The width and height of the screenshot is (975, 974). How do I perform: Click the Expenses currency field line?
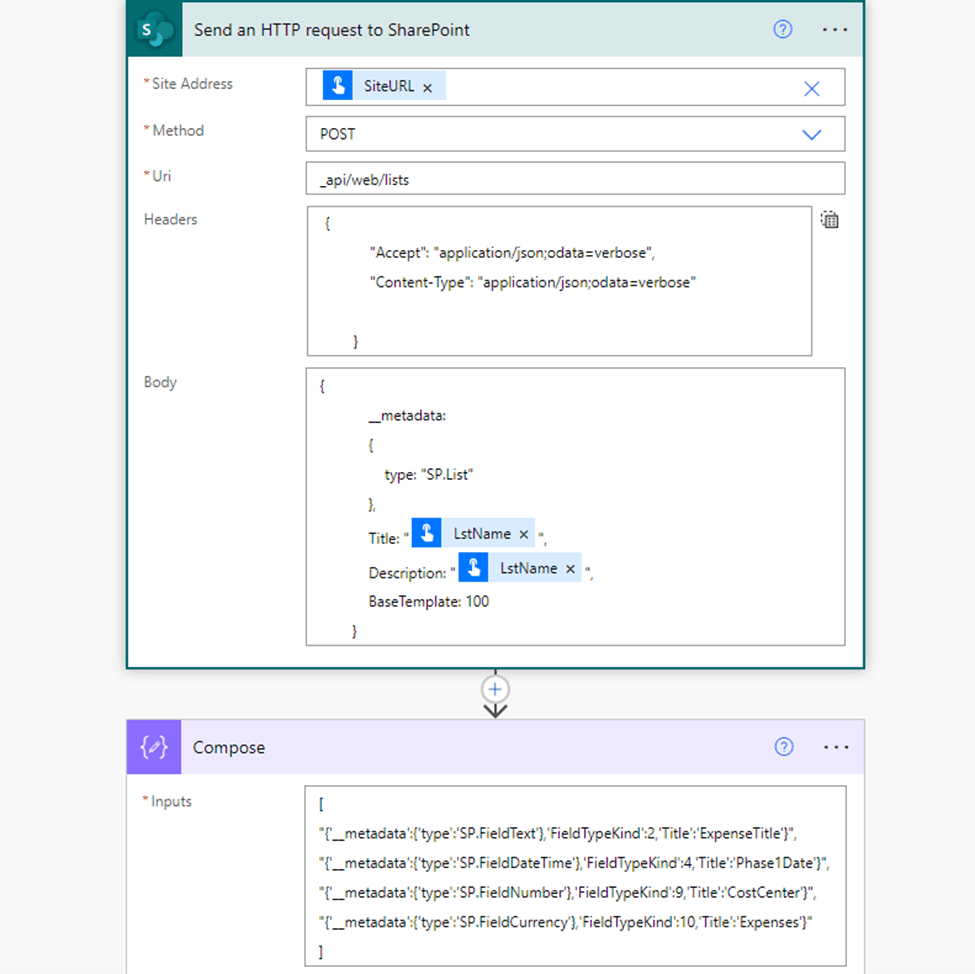click(x=565, y=922)
